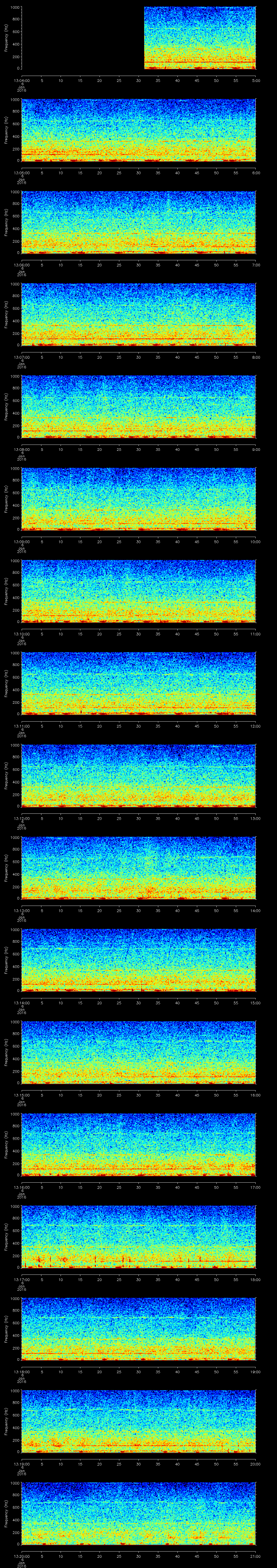Select the spectrogram plot beginning at 13:04:00
The width and height of the screenshot is (277, 1568).
[139, 38]
